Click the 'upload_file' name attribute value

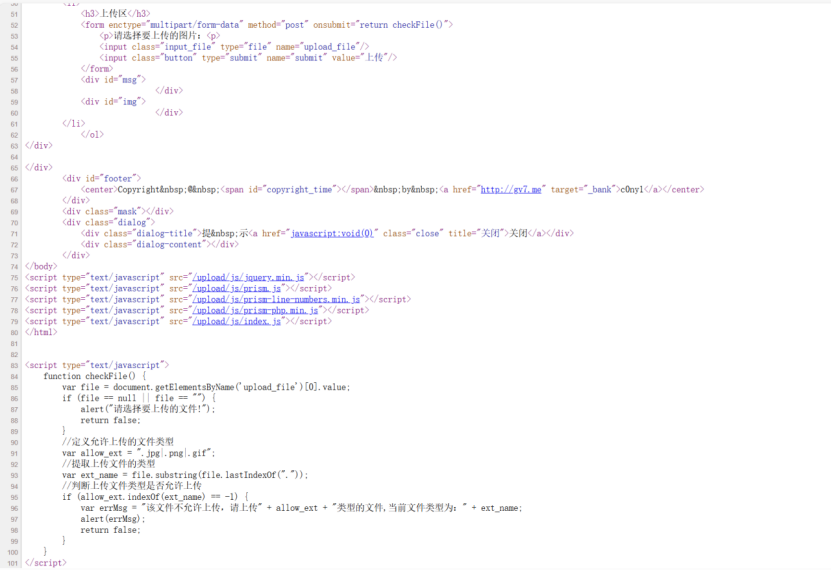[330, 47]
